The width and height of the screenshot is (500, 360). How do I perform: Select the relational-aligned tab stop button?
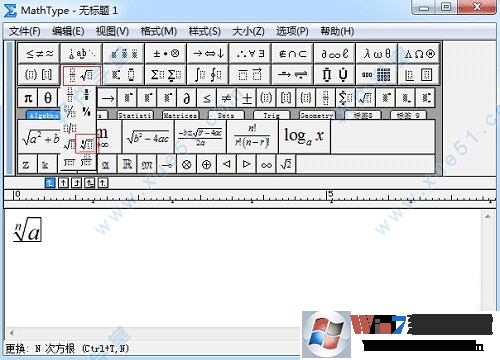pos(90,183)
